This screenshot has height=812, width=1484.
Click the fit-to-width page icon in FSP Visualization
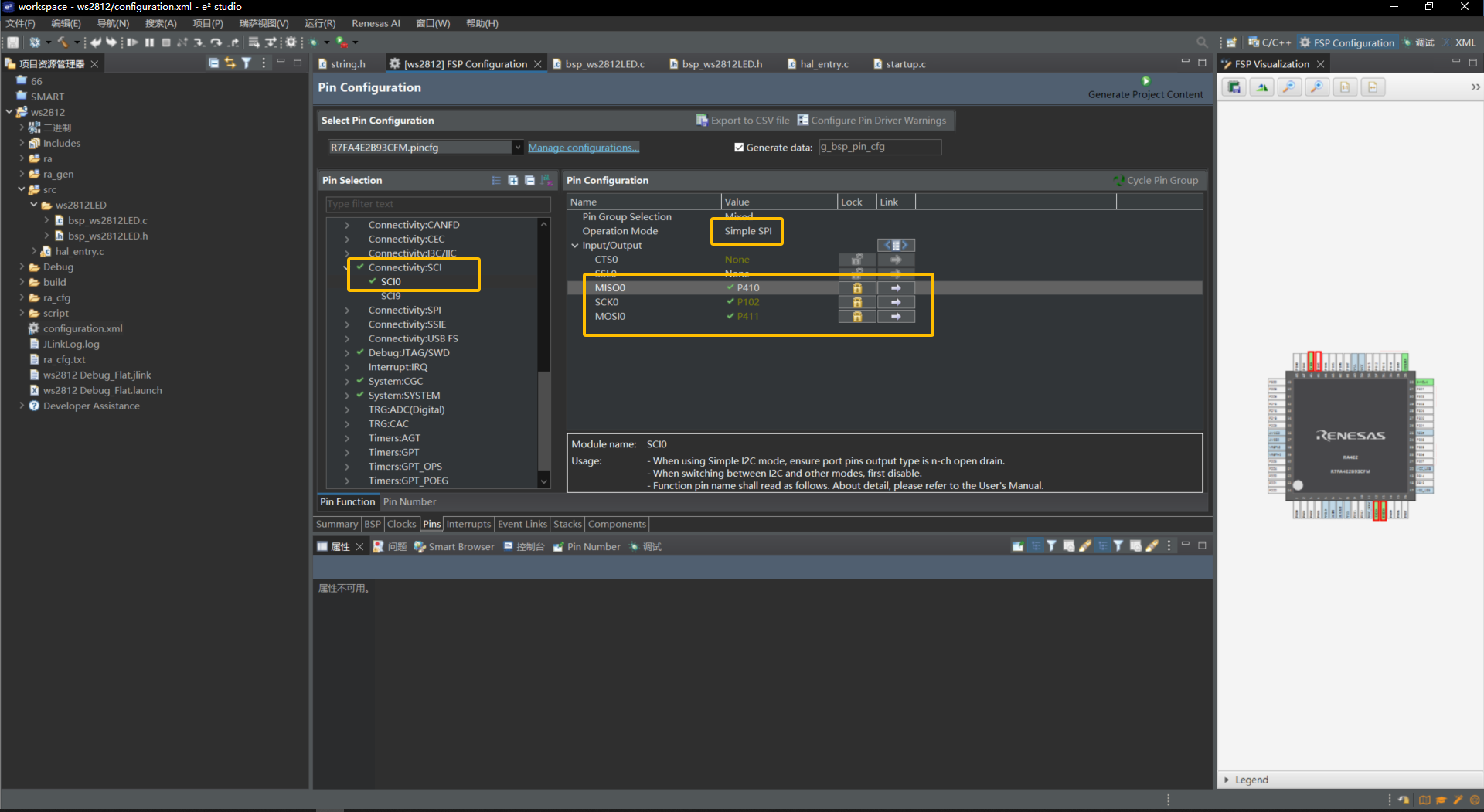pos(1373,87)
